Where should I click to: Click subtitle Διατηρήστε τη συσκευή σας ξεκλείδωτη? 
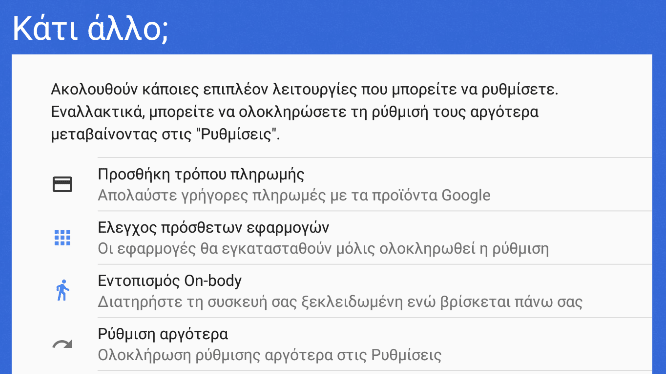click(340, 302)
